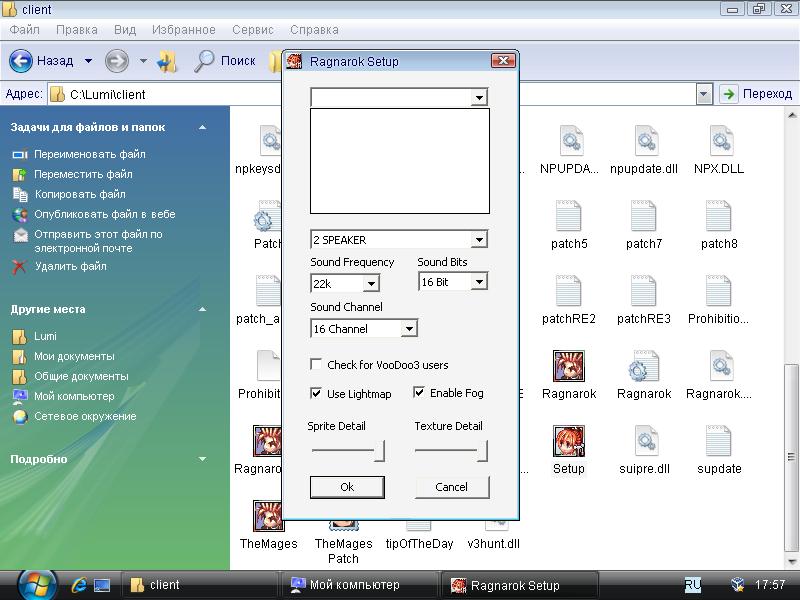Select the patch8 text file icon
The width and height of the screenshot is (800, 600).
(718, 215)
